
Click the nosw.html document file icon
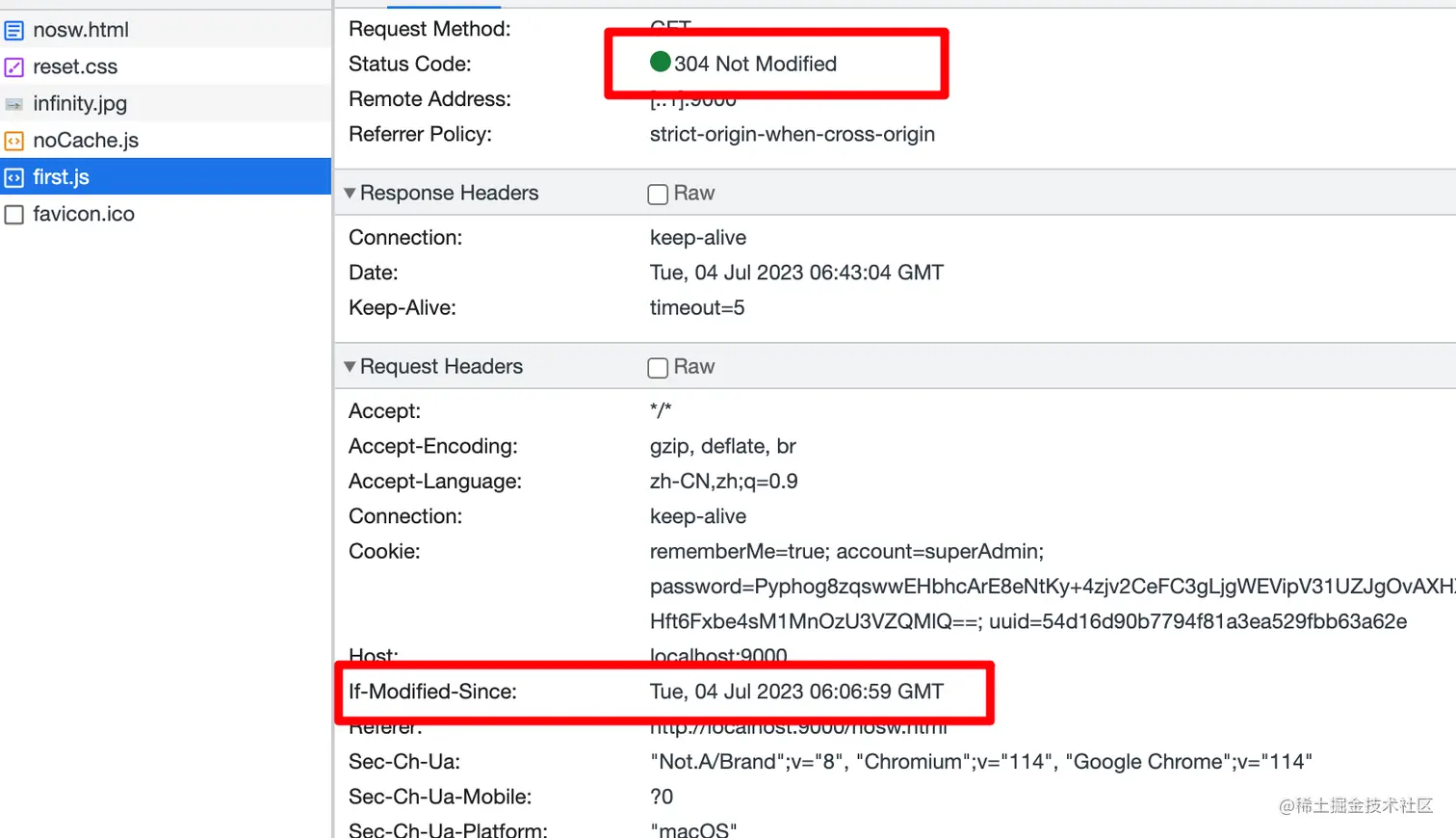tap(13, 31)
